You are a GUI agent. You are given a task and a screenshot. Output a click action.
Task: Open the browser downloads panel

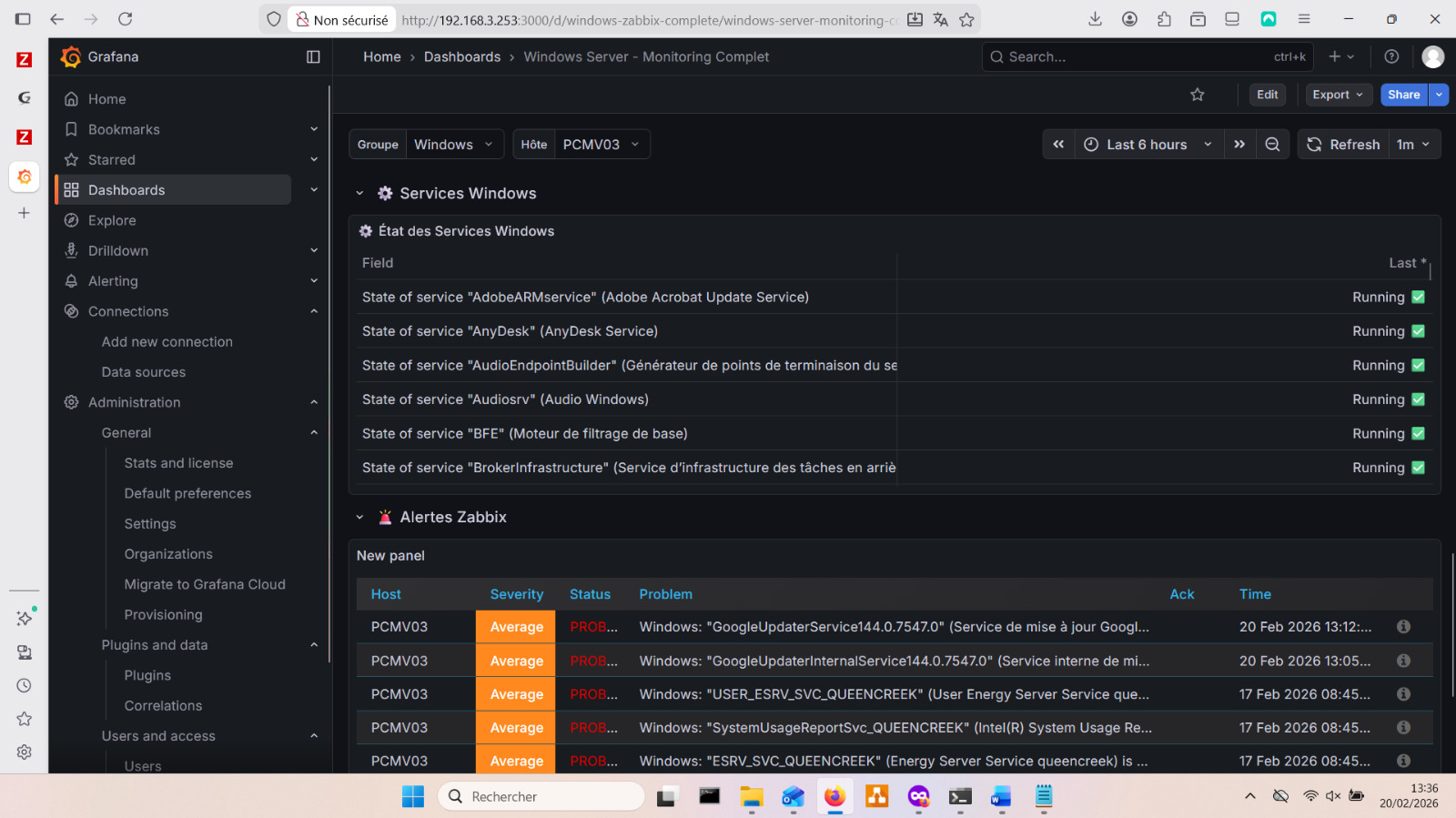point(1096,19)
